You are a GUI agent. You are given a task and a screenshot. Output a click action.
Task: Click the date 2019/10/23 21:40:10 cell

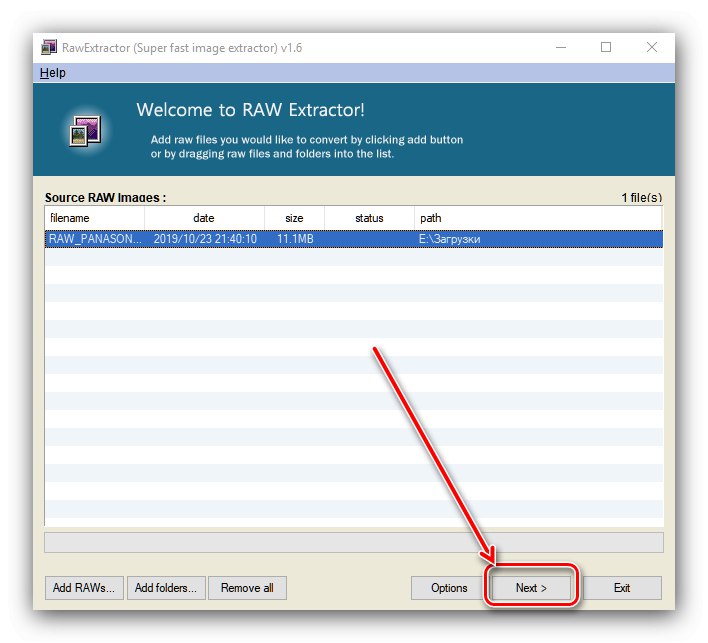click(x=205, y=239)
